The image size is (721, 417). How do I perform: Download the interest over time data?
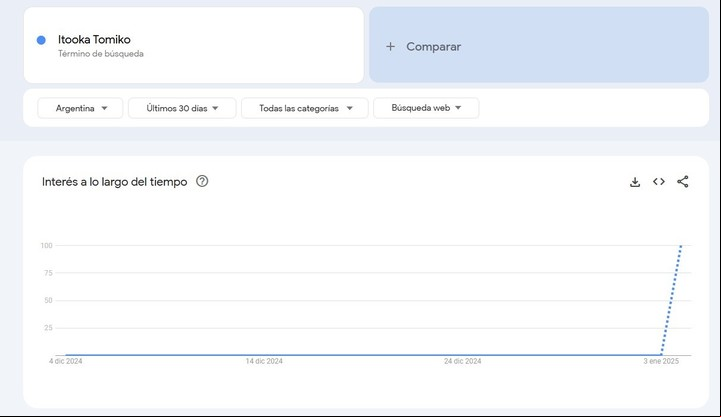[635, 182]
